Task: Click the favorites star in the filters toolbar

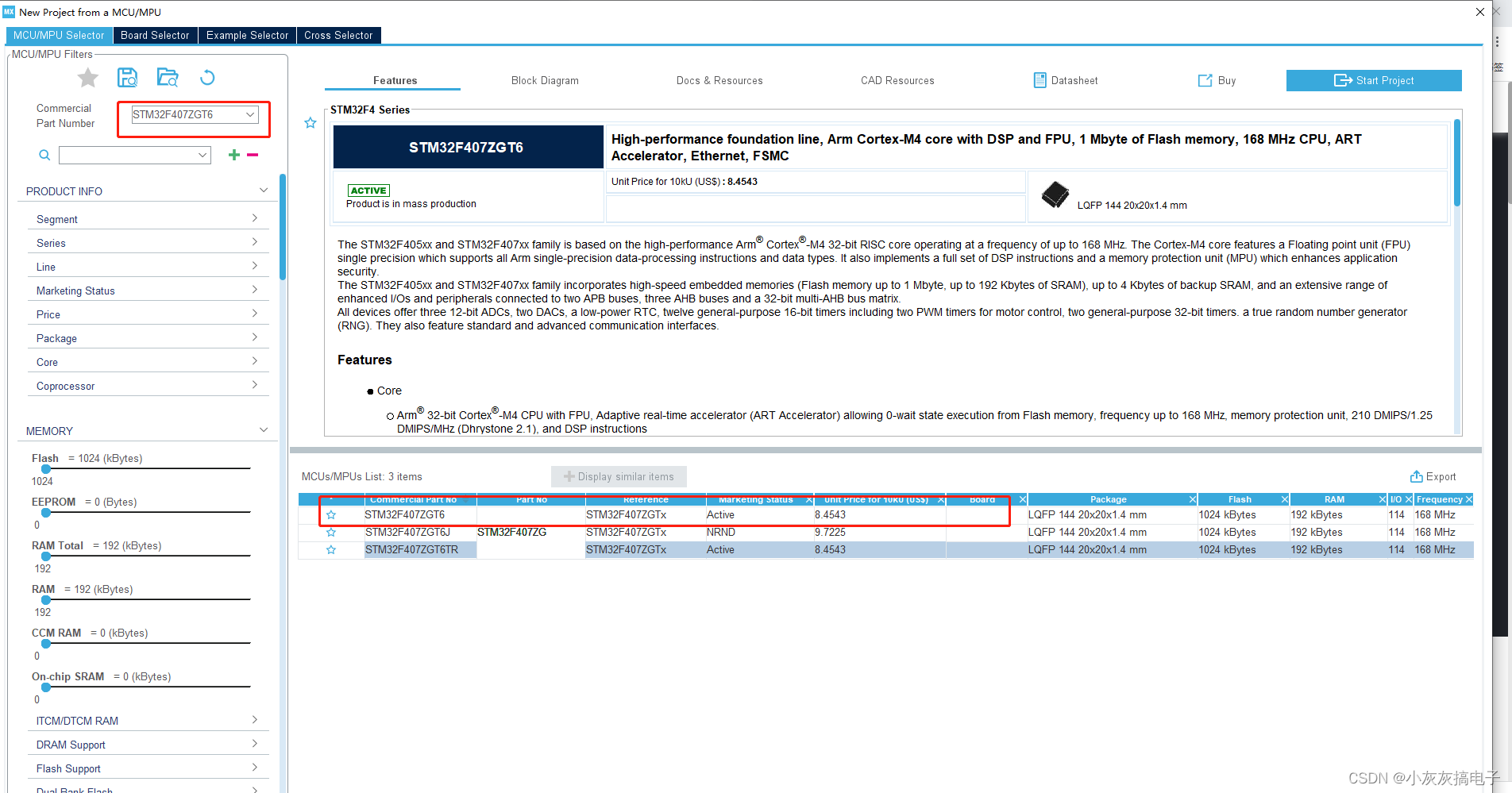Action: tap(88, 78)
